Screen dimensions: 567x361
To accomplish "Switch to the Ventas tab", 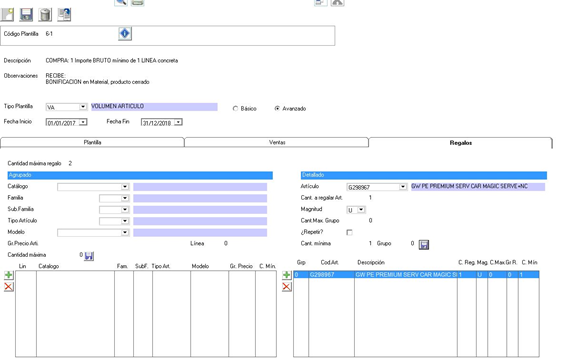I will 277,143.
